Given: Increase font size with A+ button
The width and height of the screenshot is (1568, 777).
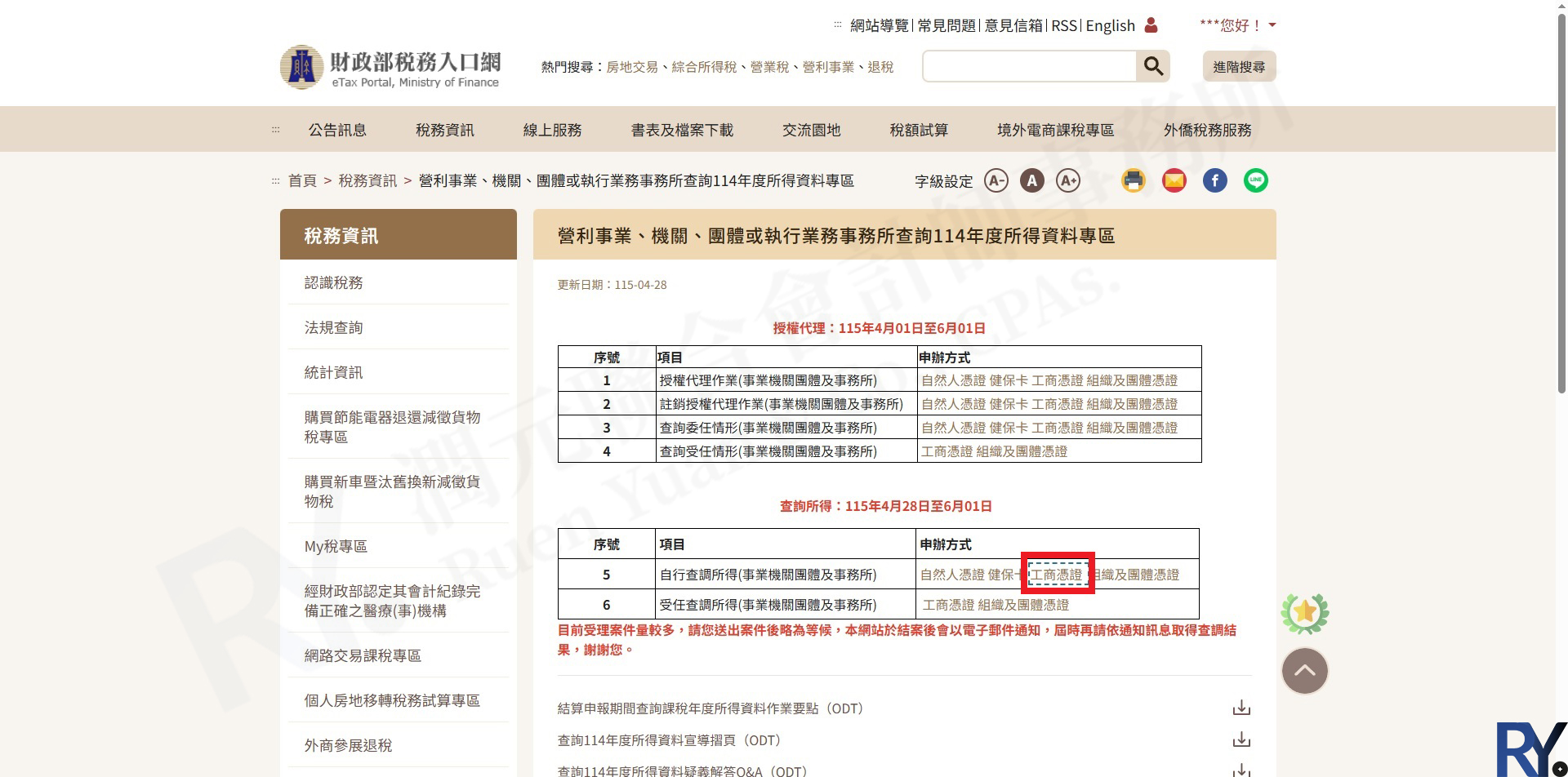Looking at the screenshot, I should click(1068, 180).
